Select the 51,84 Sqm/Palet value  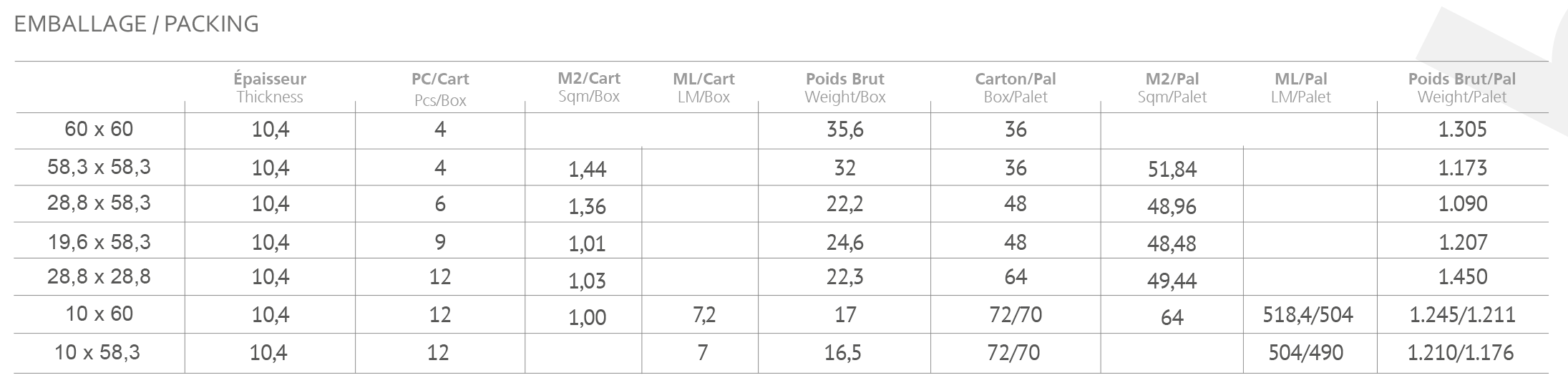click(x=1172, y=170)
